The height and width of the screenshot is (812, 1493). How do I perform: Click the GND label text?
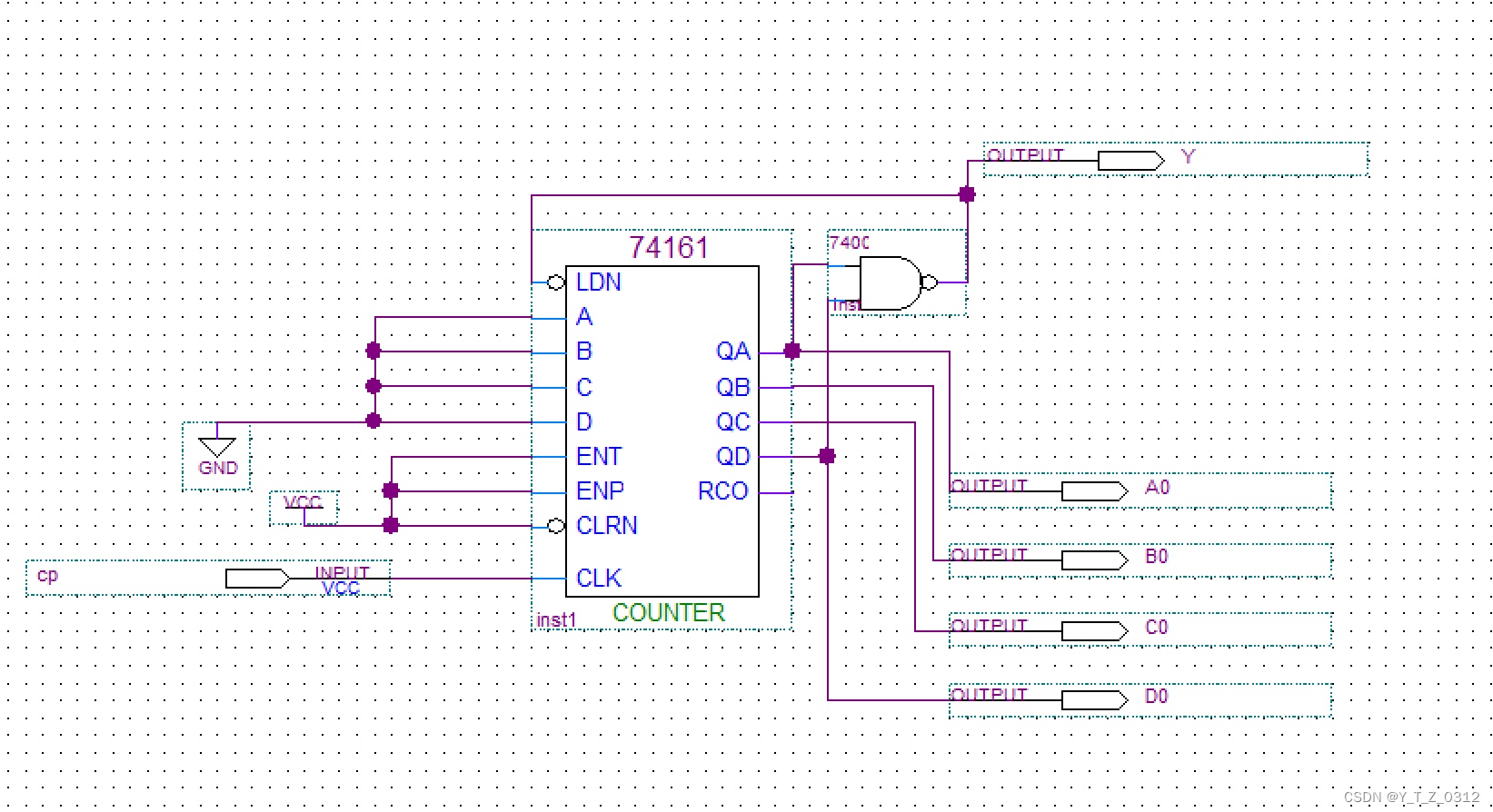tap(218, 468)
